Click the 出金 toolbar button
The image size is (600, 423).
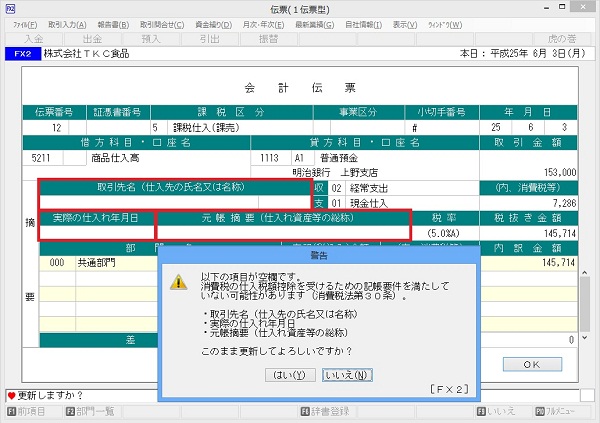point(92,39)
